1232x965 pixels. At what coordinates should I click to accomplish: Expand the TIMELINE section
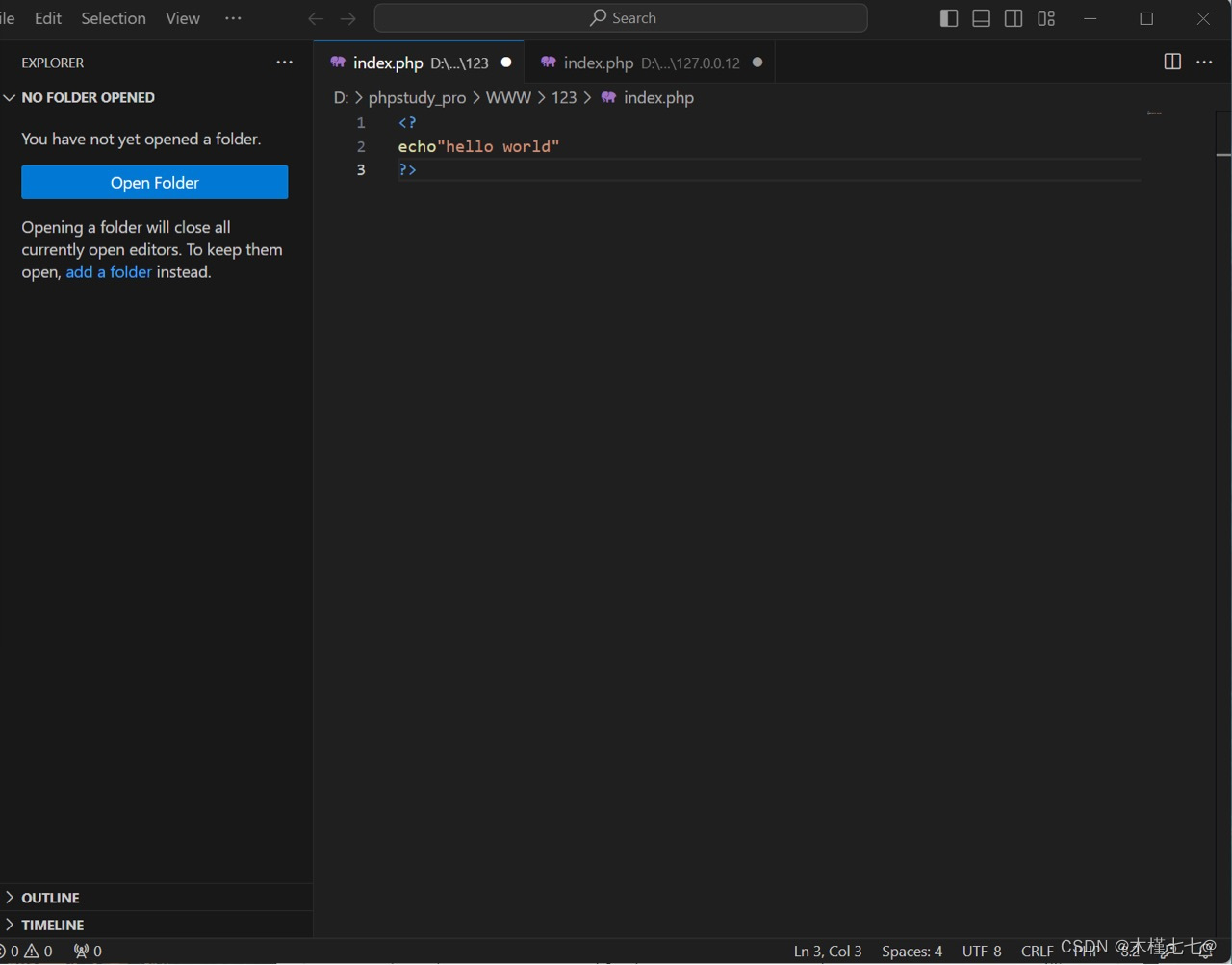[x=156, y=925]
